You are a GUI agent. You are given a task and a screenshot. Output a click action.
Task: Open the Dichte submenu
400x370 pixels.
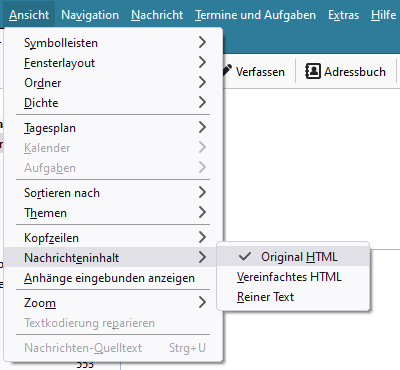[113, 103]
